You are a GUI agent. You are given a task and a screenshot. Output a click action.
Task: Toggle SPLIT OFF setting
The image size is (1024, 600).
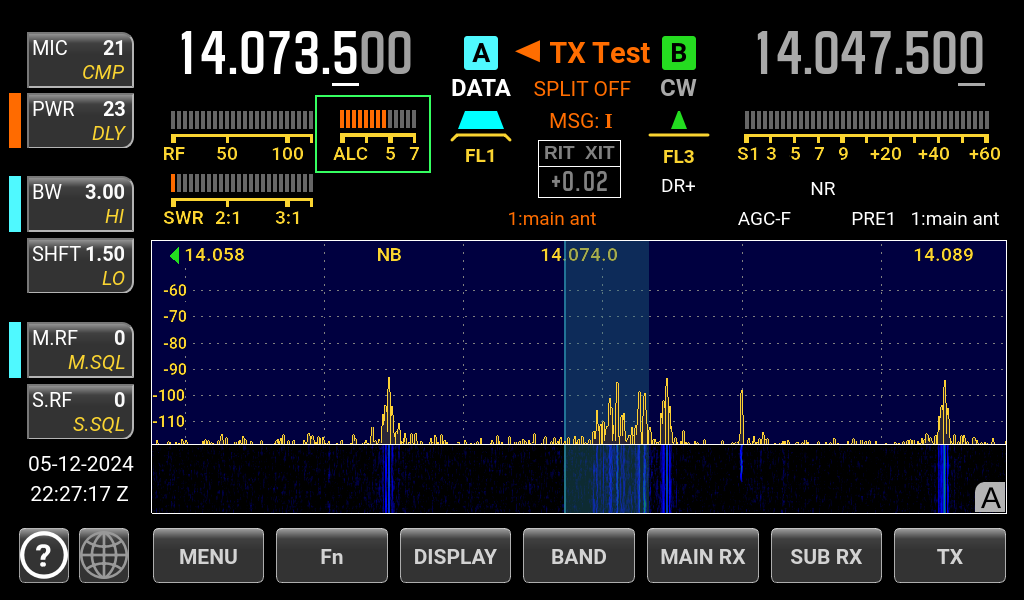click(x=582, y=89)
